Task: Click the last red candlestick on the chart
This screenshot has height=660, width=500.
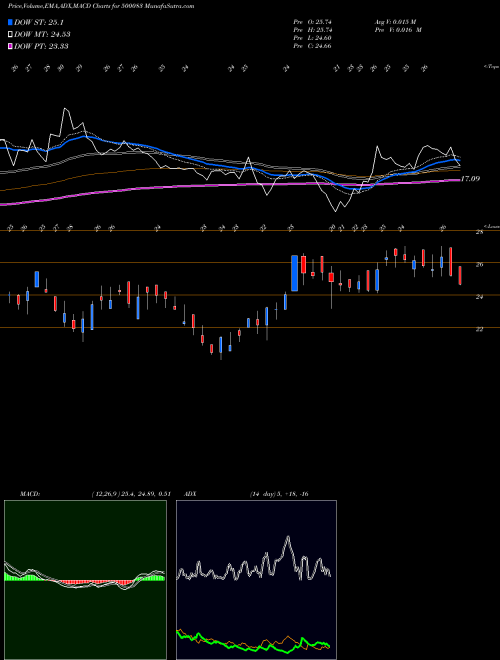Action: tap(460, 275)
